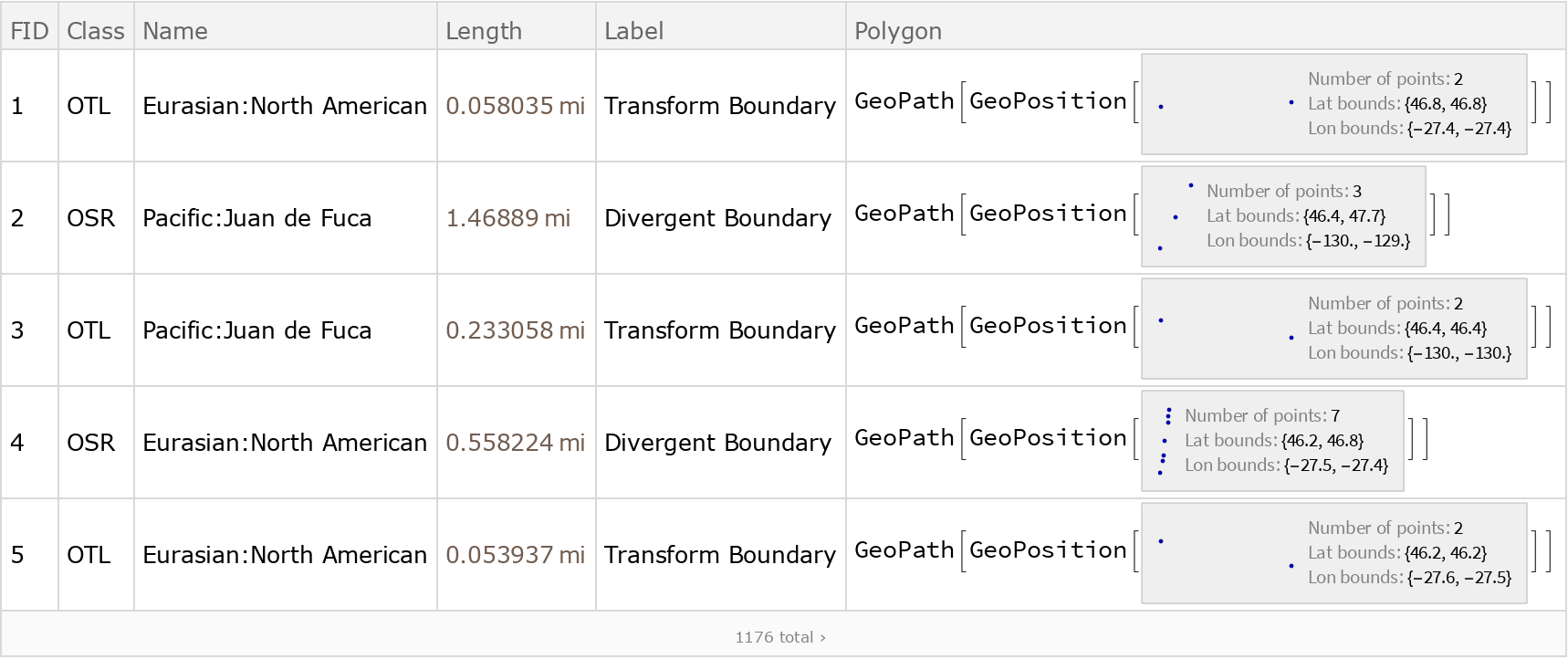Viewport: 1568px width, 659px height.
Task: Open the GeoPosition summary box in row 1
Action: click(x=1333, y=104)
